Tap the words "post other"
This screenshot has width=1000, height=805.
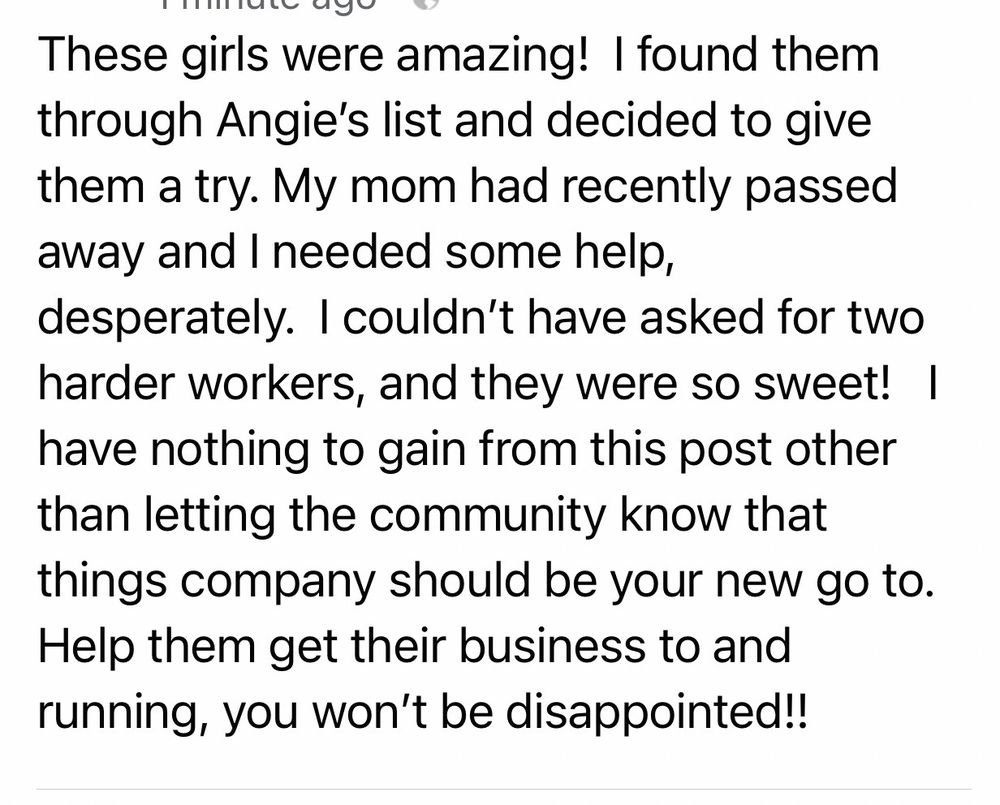[x=793, y=450]
